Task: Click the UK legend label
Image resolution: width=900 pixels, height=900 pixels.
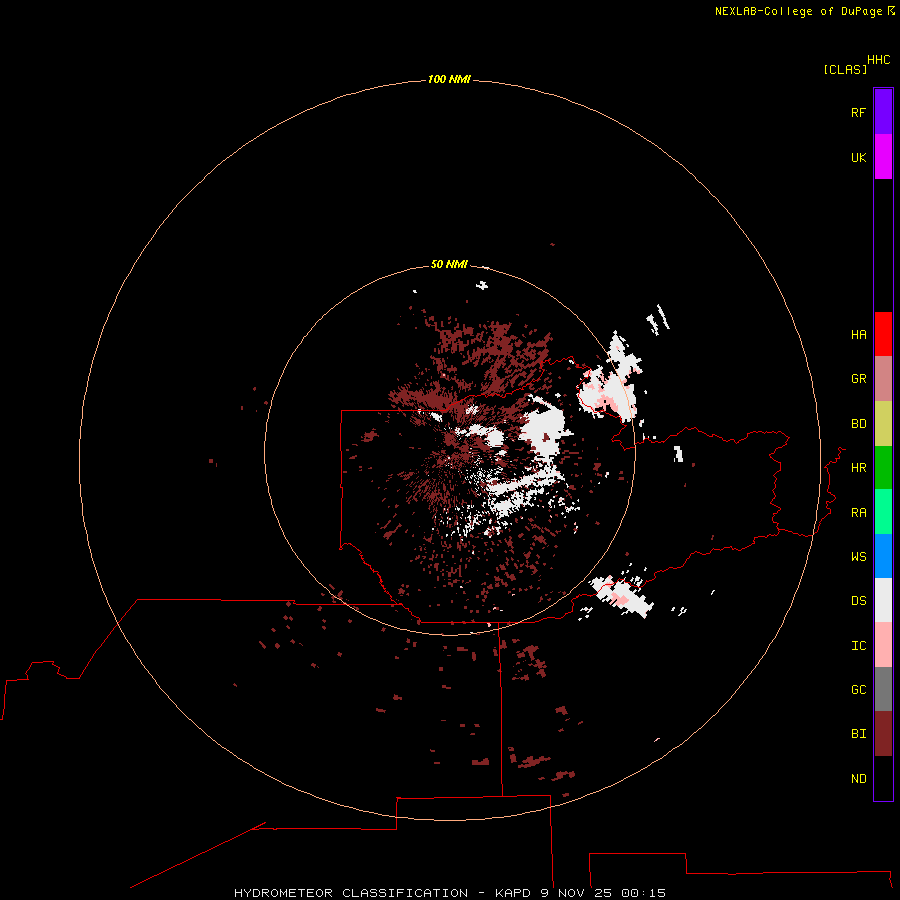Action: pos(858,157)
